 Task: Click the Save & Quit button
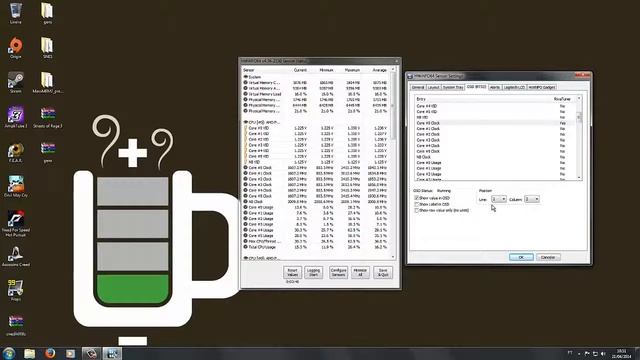[x=383, y=272]
